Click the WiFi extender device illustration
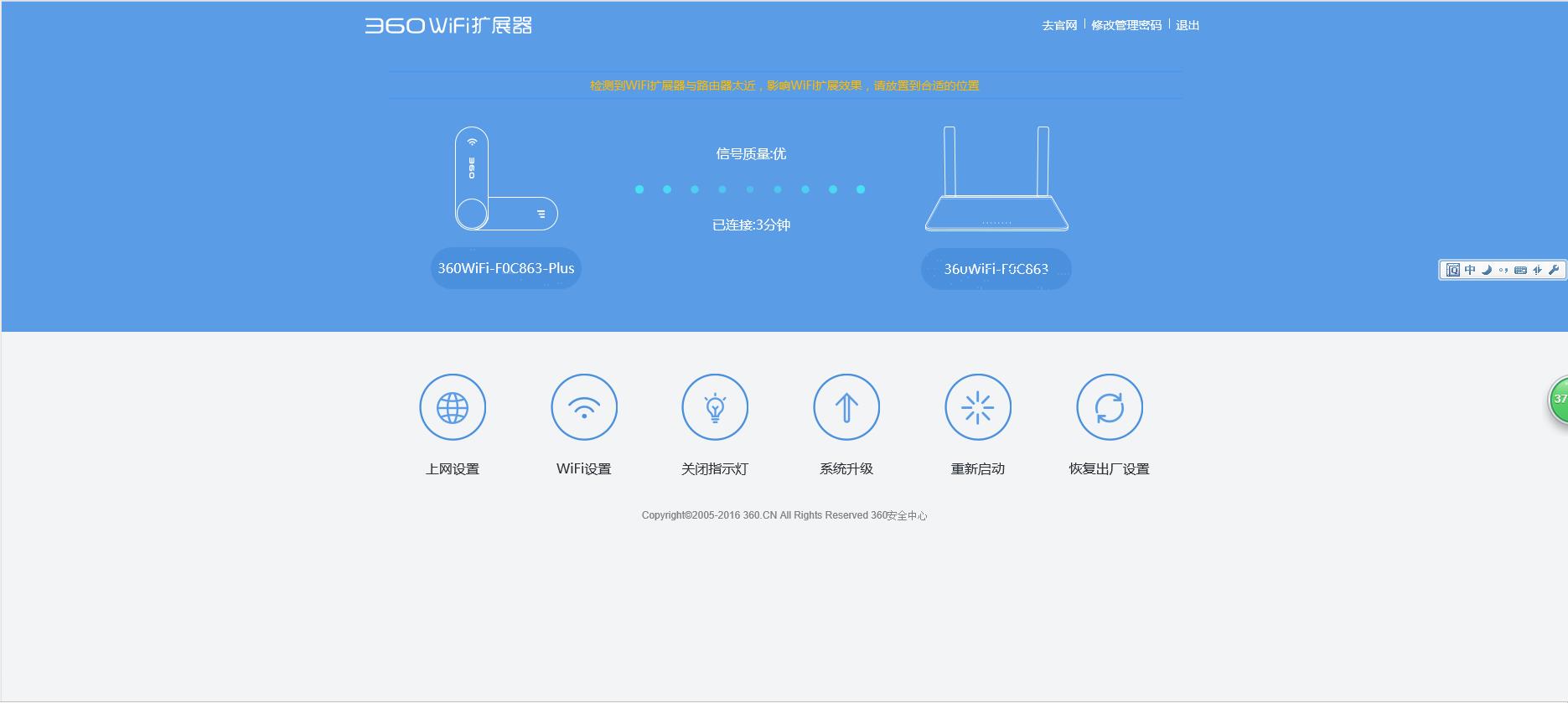This screenshot has height=703, width=1568. pos(506,178)
